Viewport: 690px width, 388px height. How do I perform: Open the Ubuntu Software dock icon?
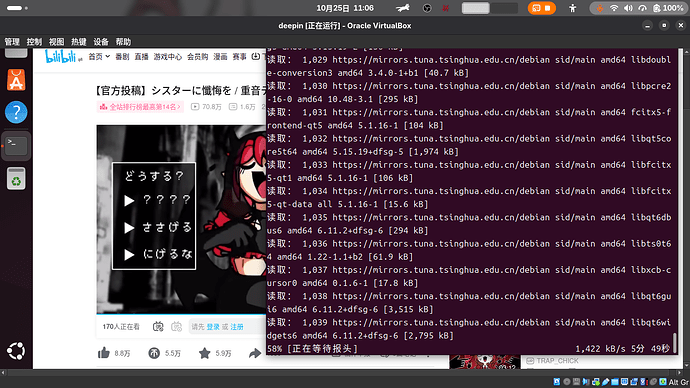16,81
